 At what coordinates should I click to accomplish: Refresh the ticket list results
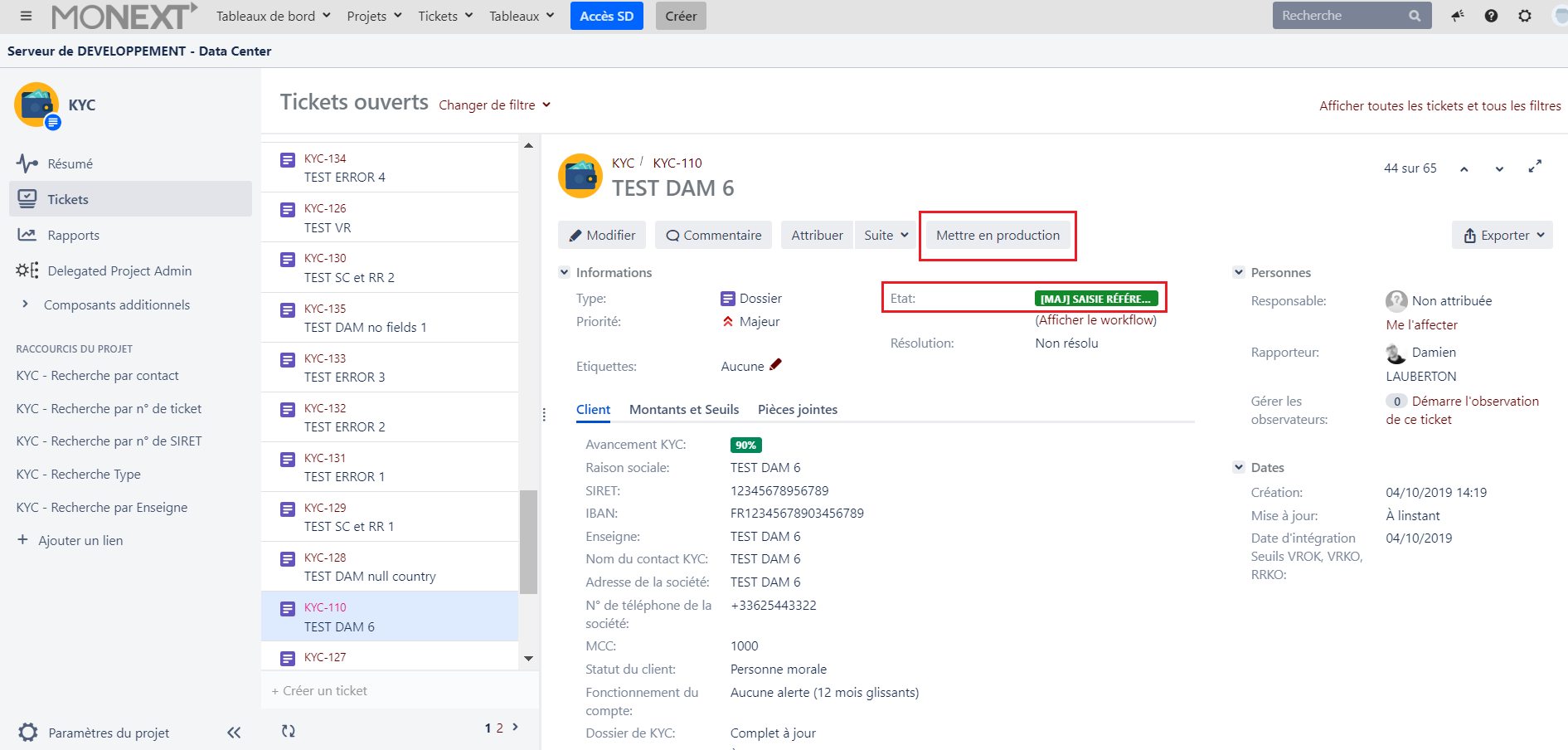click(288, 731)
